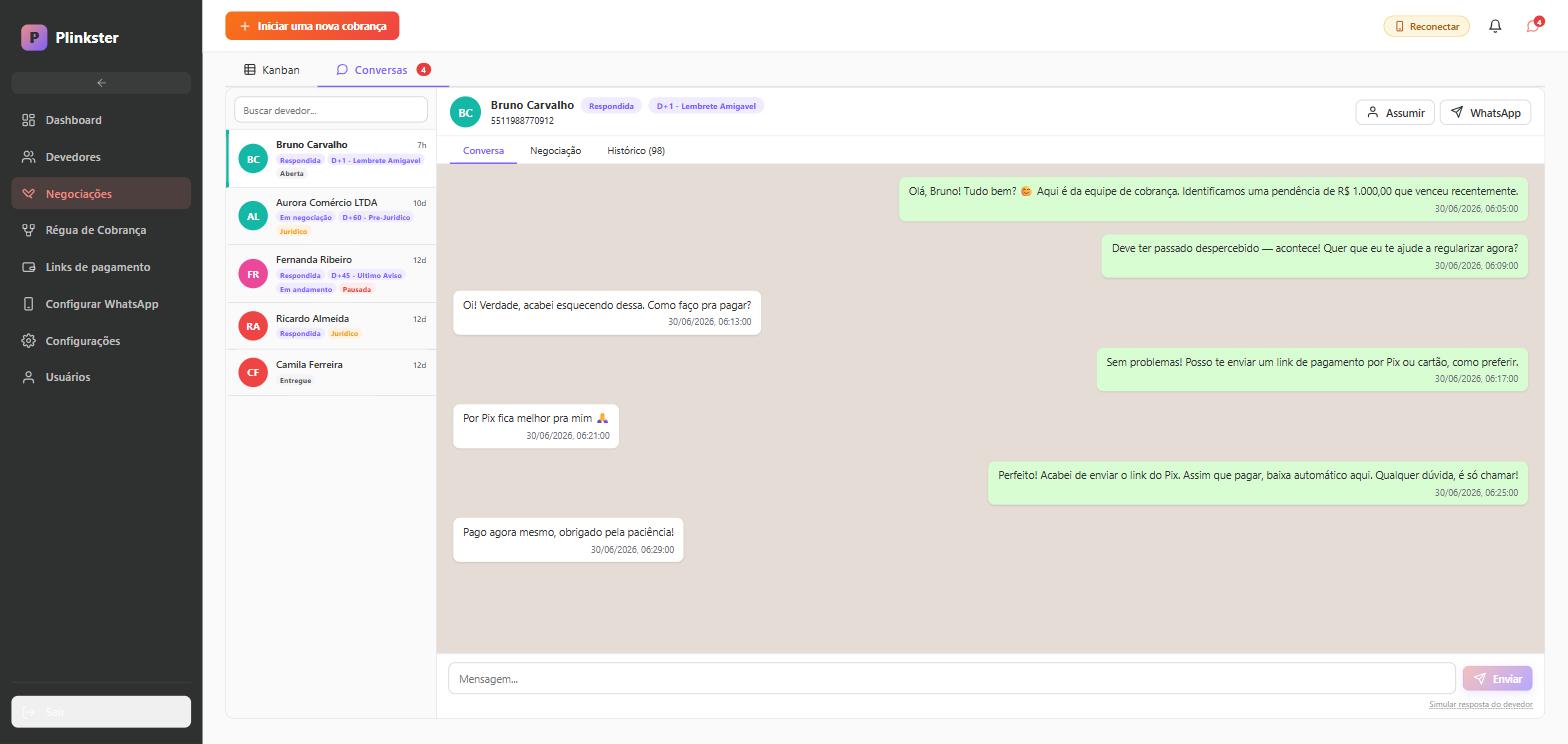Click message 'Por Pix fica melhor pra mim'

click(536, 426)
